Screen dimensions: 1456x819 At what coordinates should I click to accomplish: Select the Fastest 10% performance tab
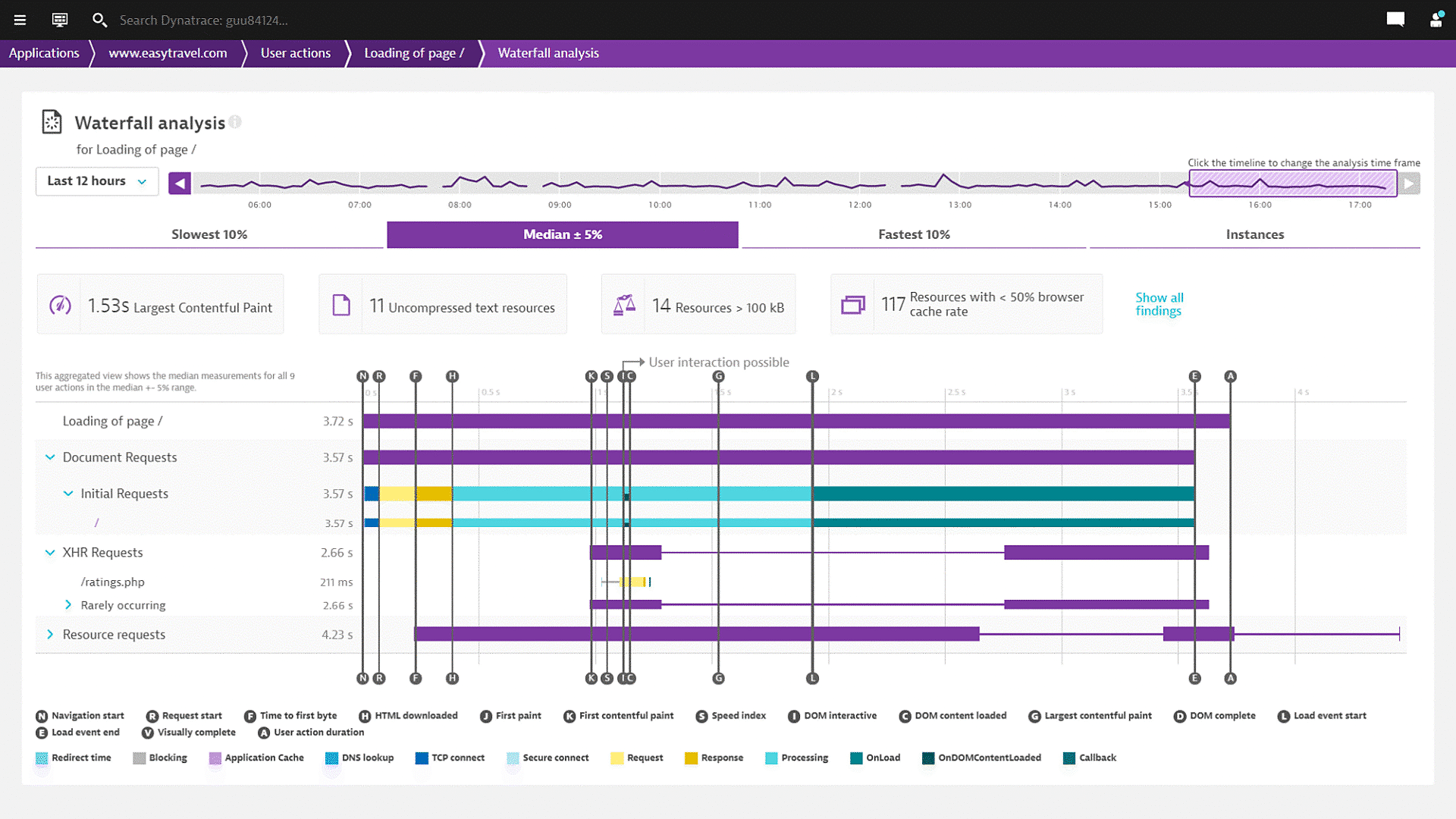(x=913, y=234)
